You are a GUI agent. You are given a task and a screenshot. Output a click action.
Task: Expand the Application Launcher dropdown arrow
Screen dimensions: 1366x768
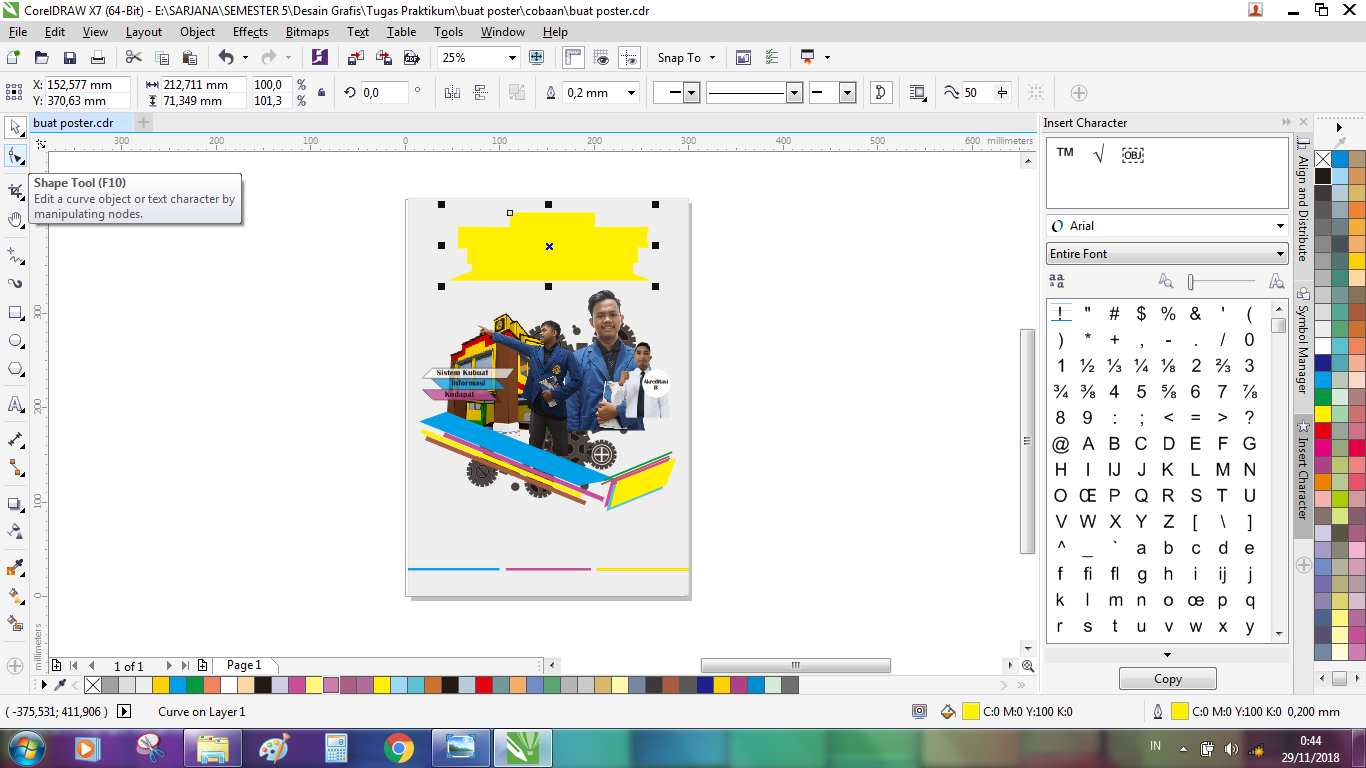point(828,58)
